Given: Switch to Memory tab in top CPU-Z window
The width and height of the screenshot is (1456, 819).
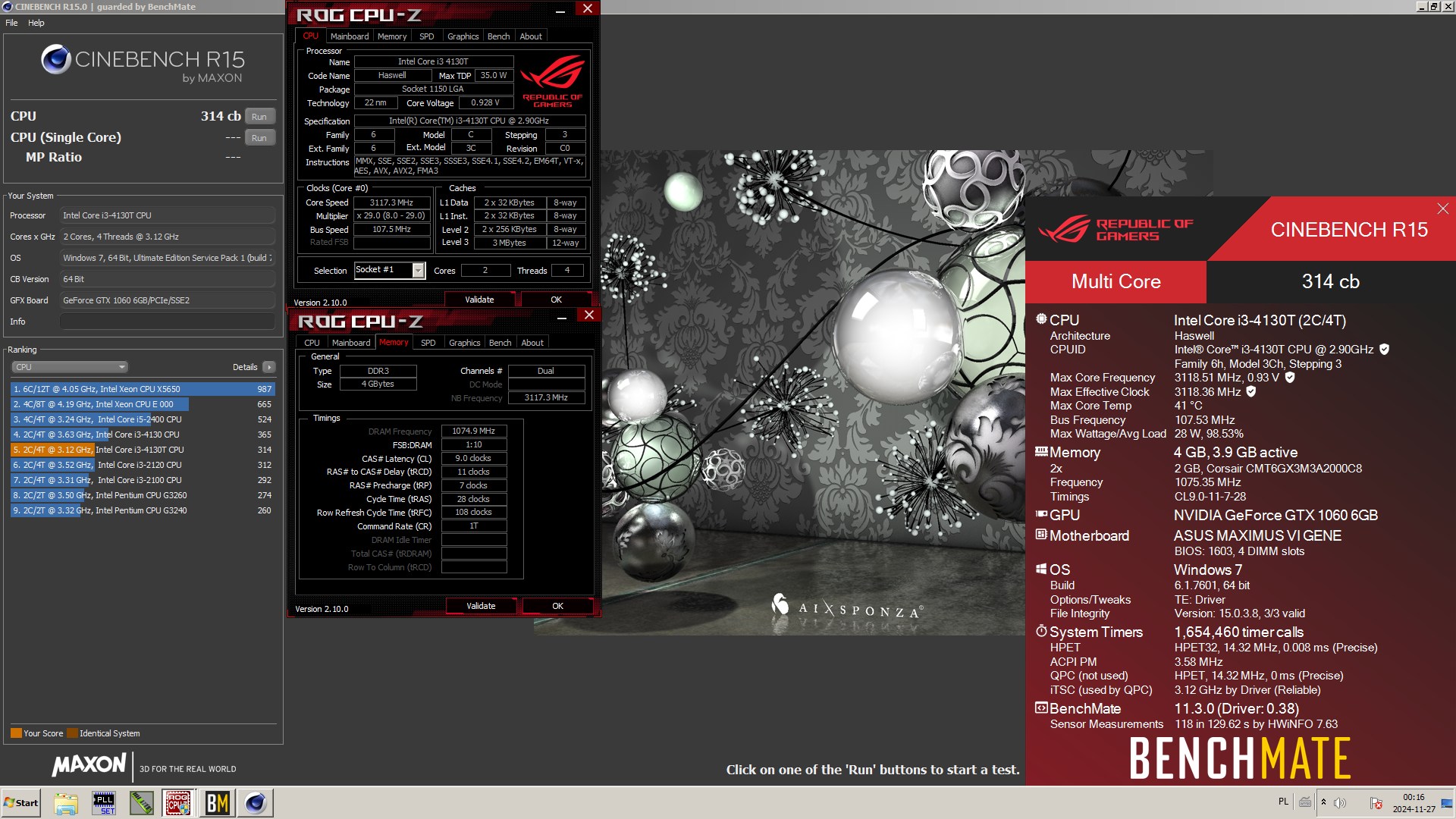Looking at the screenshot, I should (392, 36).
